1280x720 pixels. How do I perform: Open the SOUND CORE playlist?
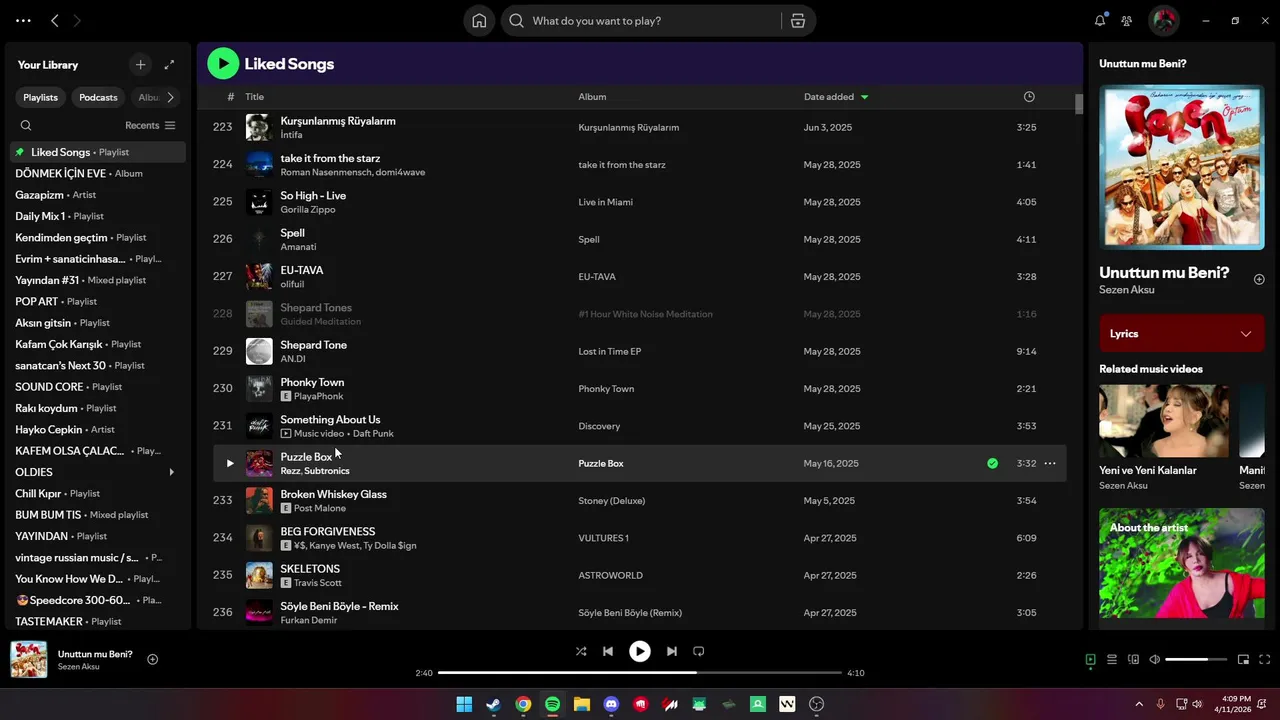98,387
